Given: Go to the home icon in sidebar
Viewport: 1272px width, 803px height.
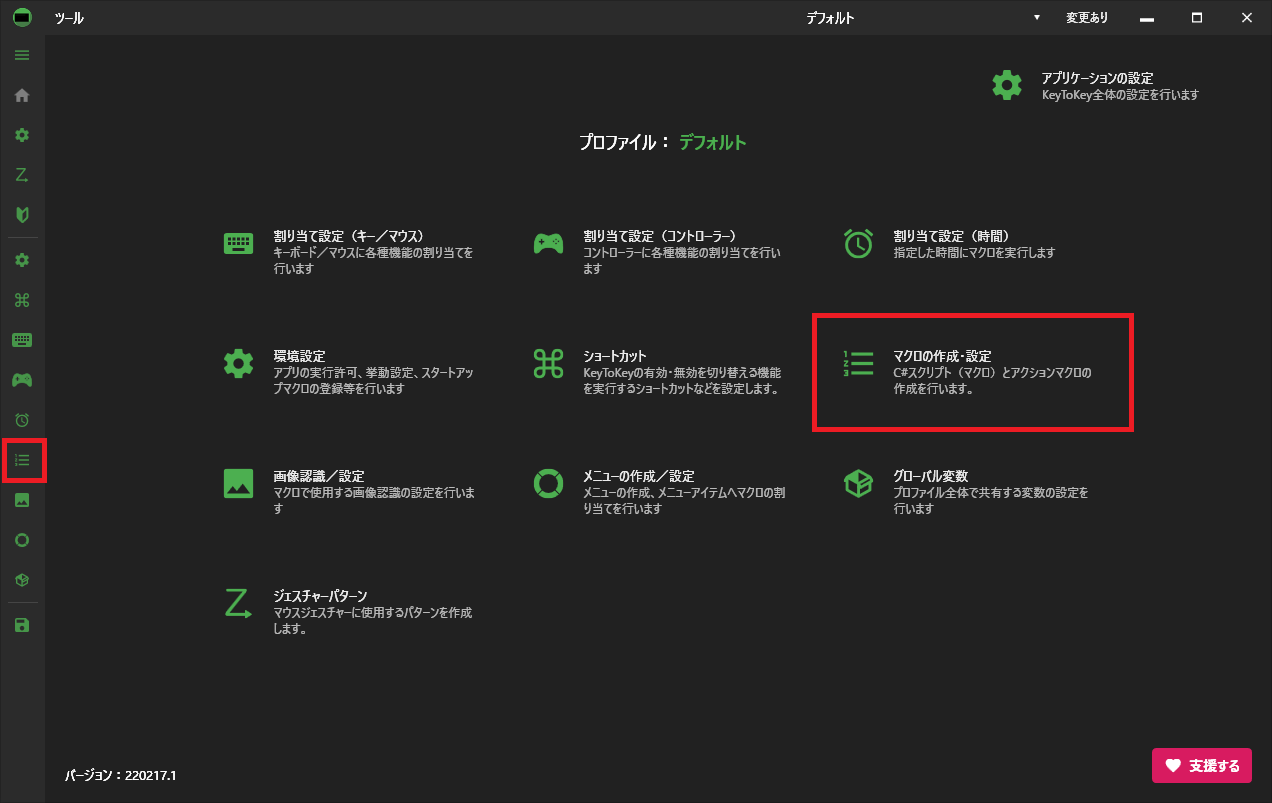Looking at the screenshot, I should pos(22,95).
